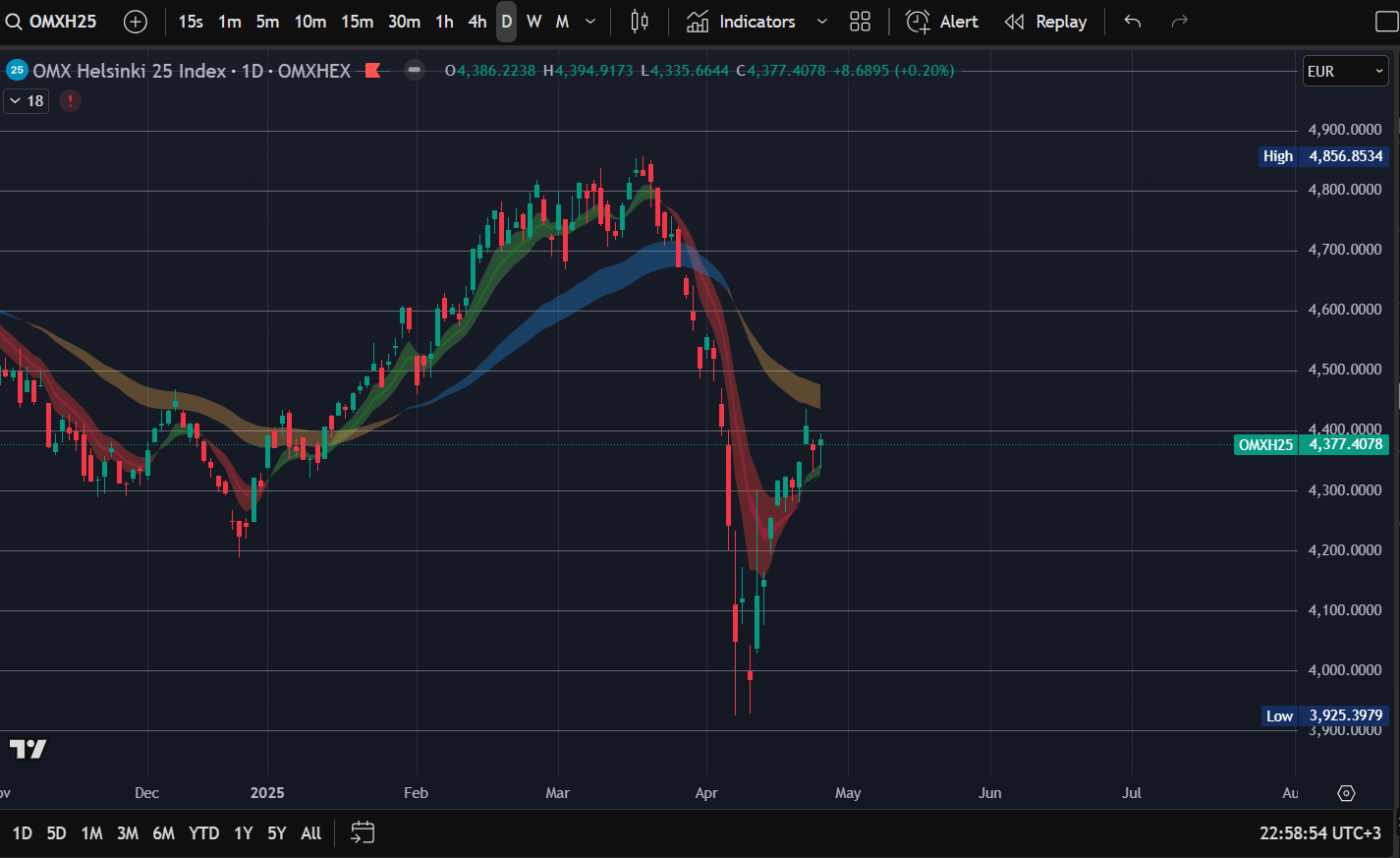This screenshot has height=858, width=1400.
Task: Select the 4h timeframe
Action: coord(476,22)
